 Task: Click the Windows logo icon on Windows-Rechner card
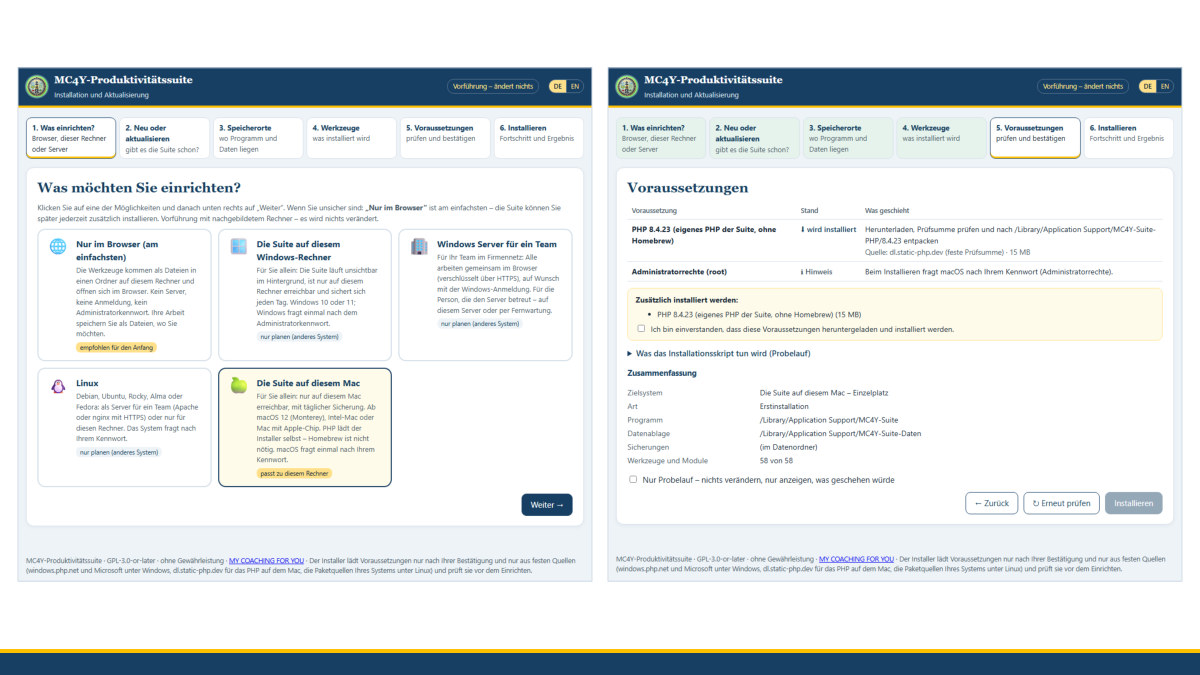click(x=238, y=246)
